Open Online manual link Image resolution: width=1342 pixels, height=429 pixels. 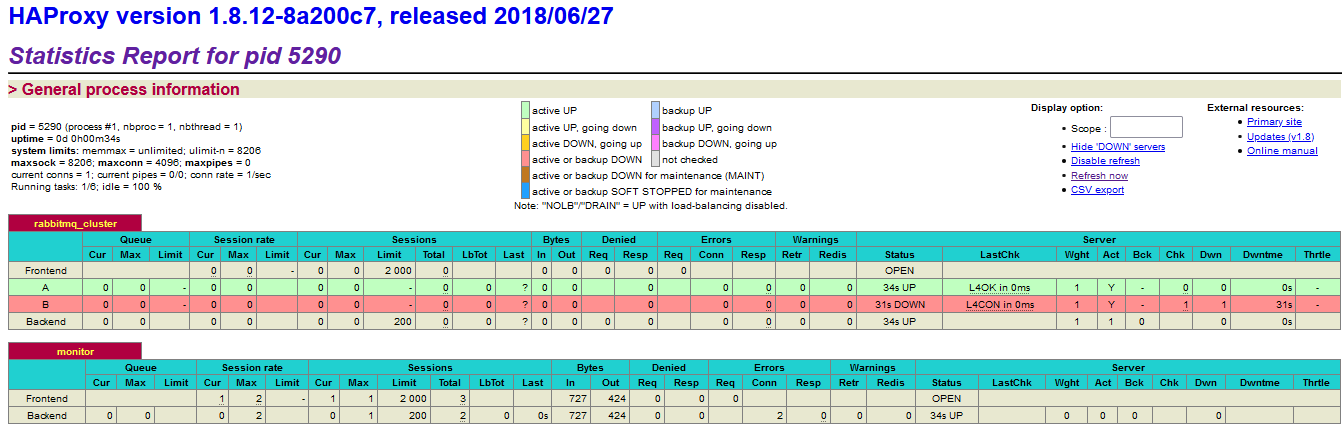(1282, 151)
